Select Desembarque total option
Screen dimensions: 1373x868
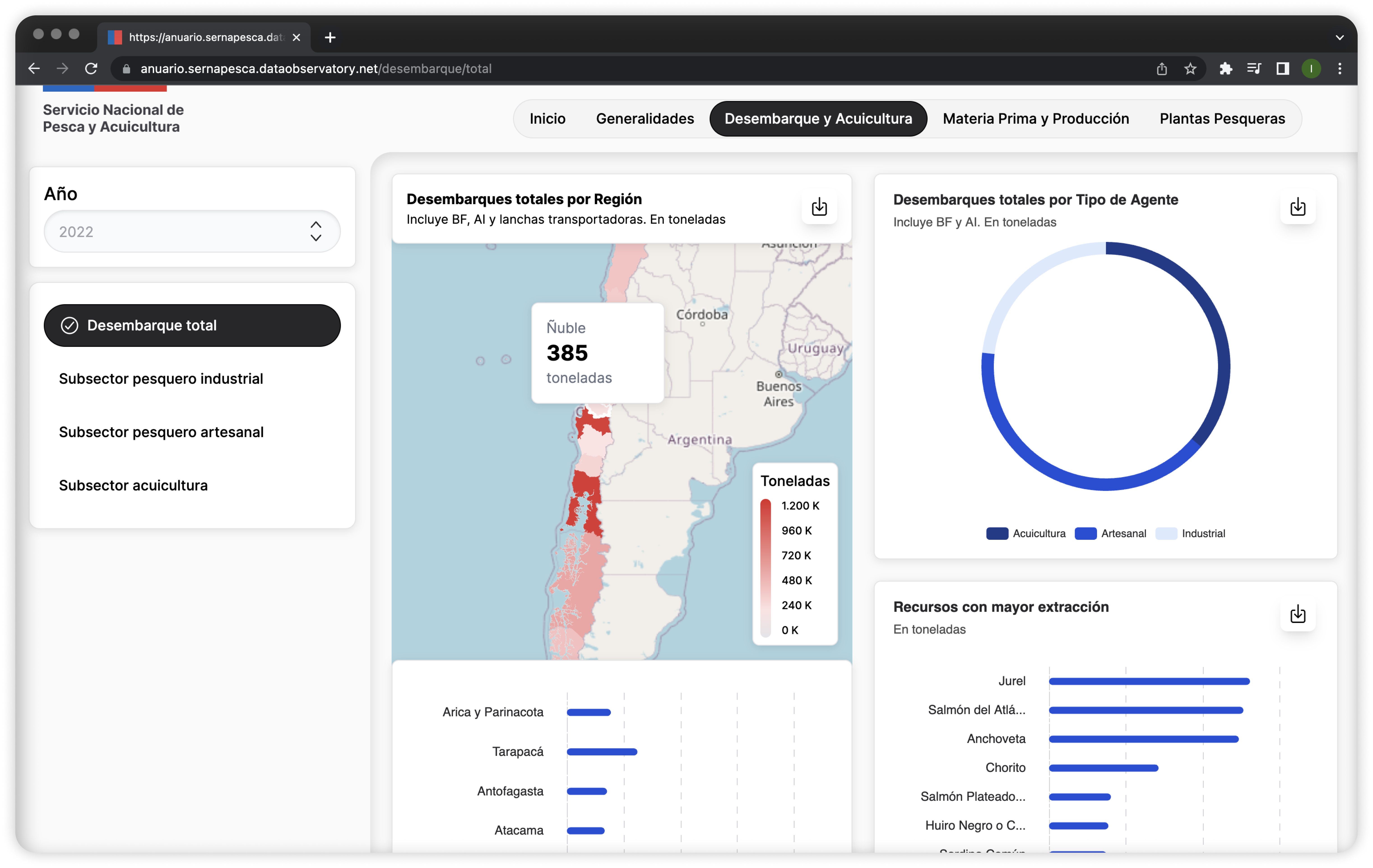click(x=192, y=325)
